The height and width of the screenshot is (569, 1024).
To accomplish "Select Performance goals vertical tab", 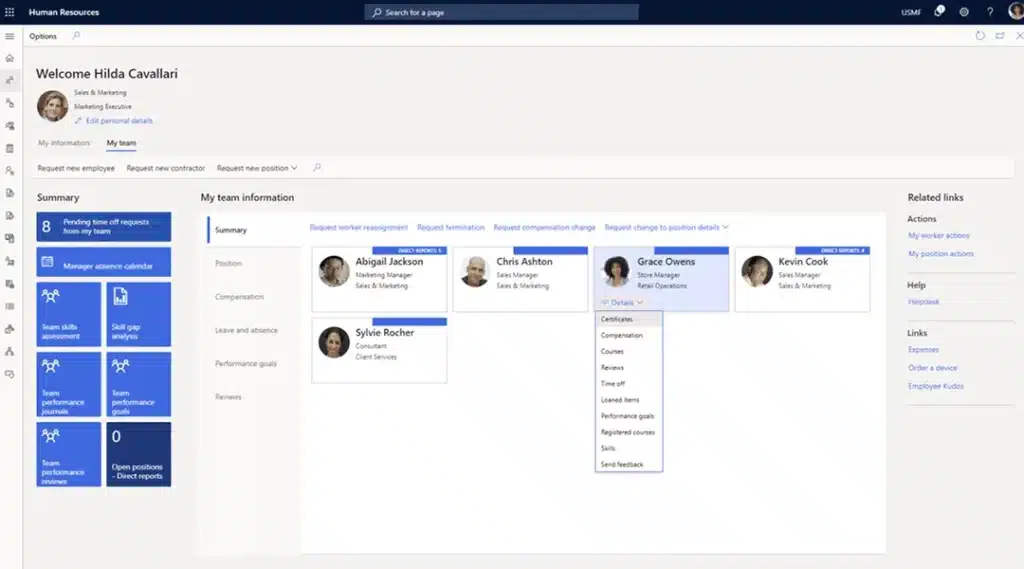I will click(246, 364).
